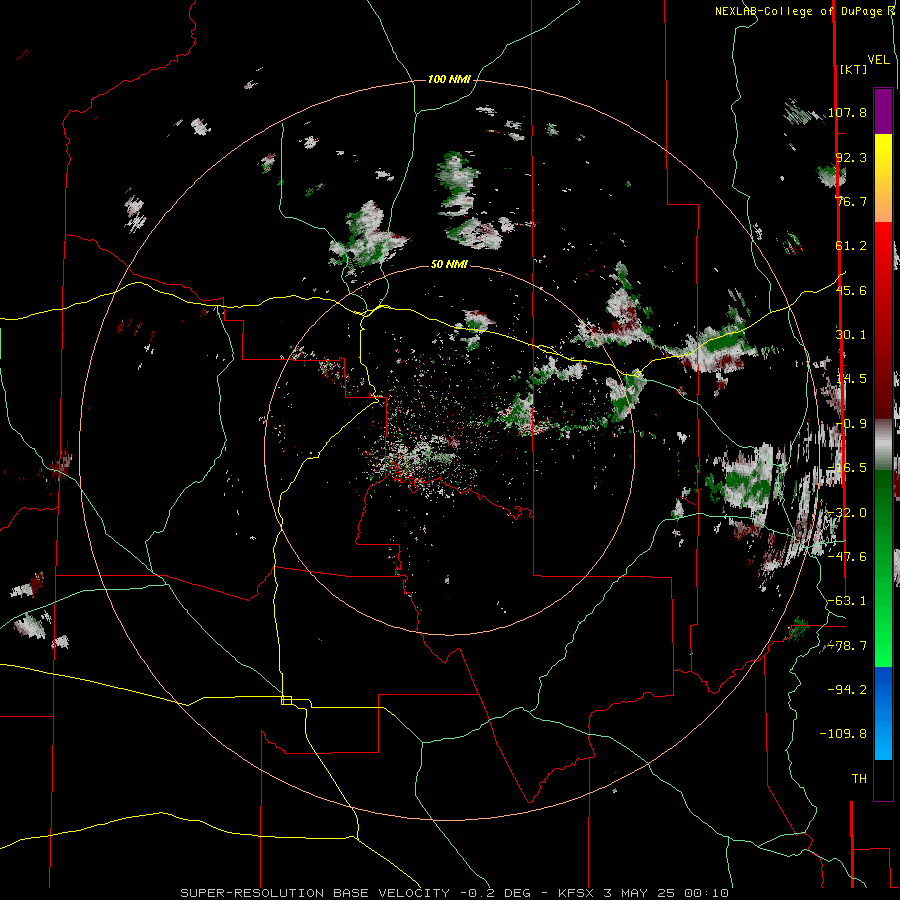Click the purple segment of the color bar
This screenshot has width=900, height=900.
[883, 111]
